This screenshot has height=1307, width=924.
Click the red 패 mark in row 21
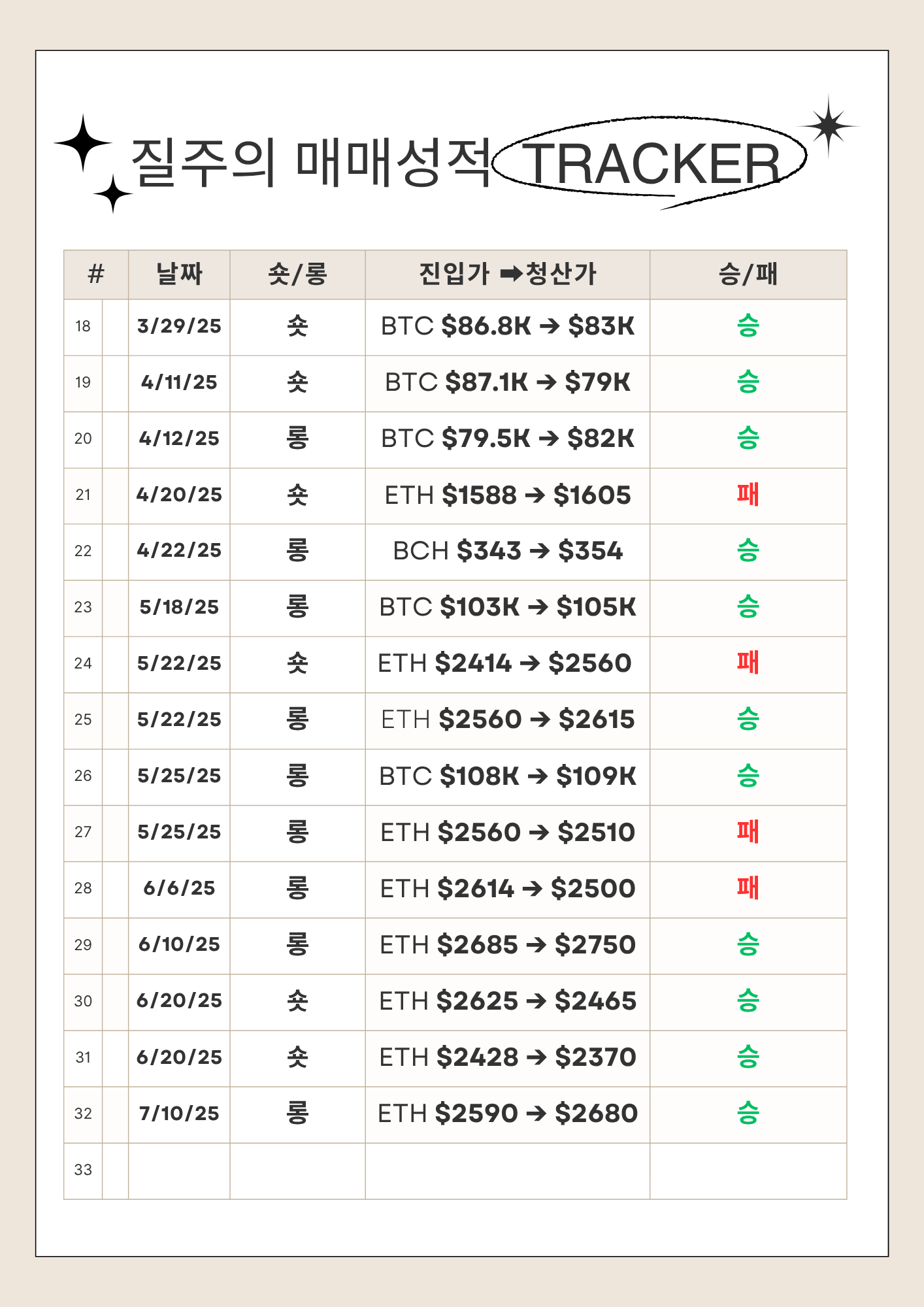click(748, 495)
